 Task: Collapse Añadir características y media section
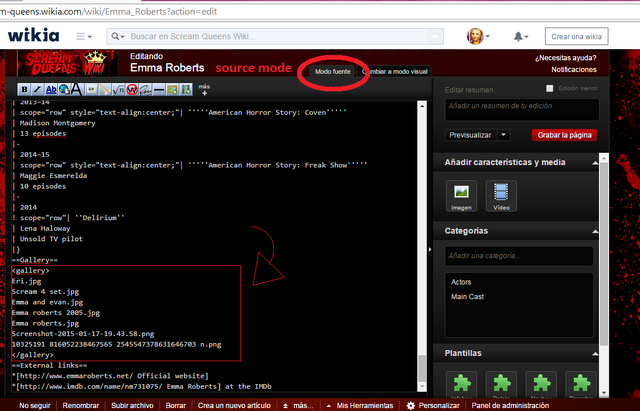coord(595,163)
